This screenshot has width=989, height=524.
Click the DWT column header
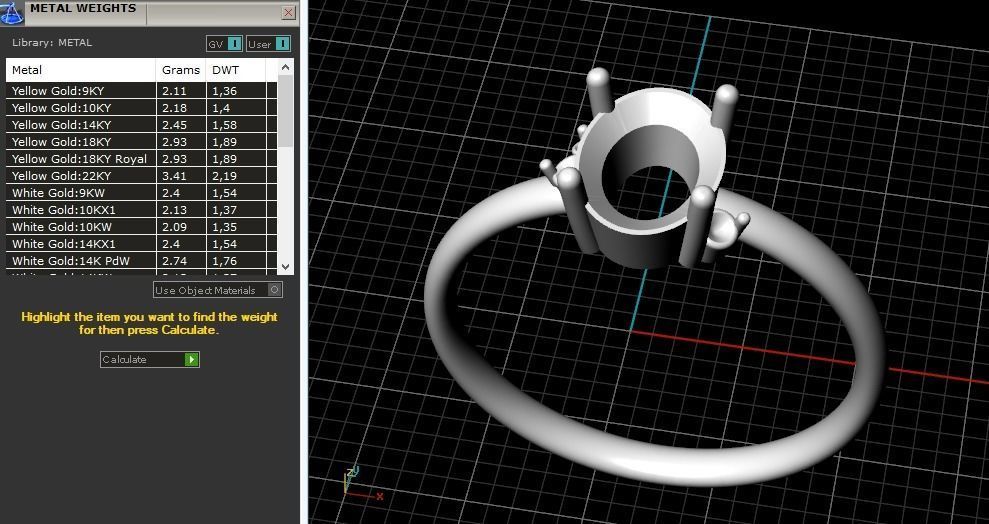click(236, 70)
